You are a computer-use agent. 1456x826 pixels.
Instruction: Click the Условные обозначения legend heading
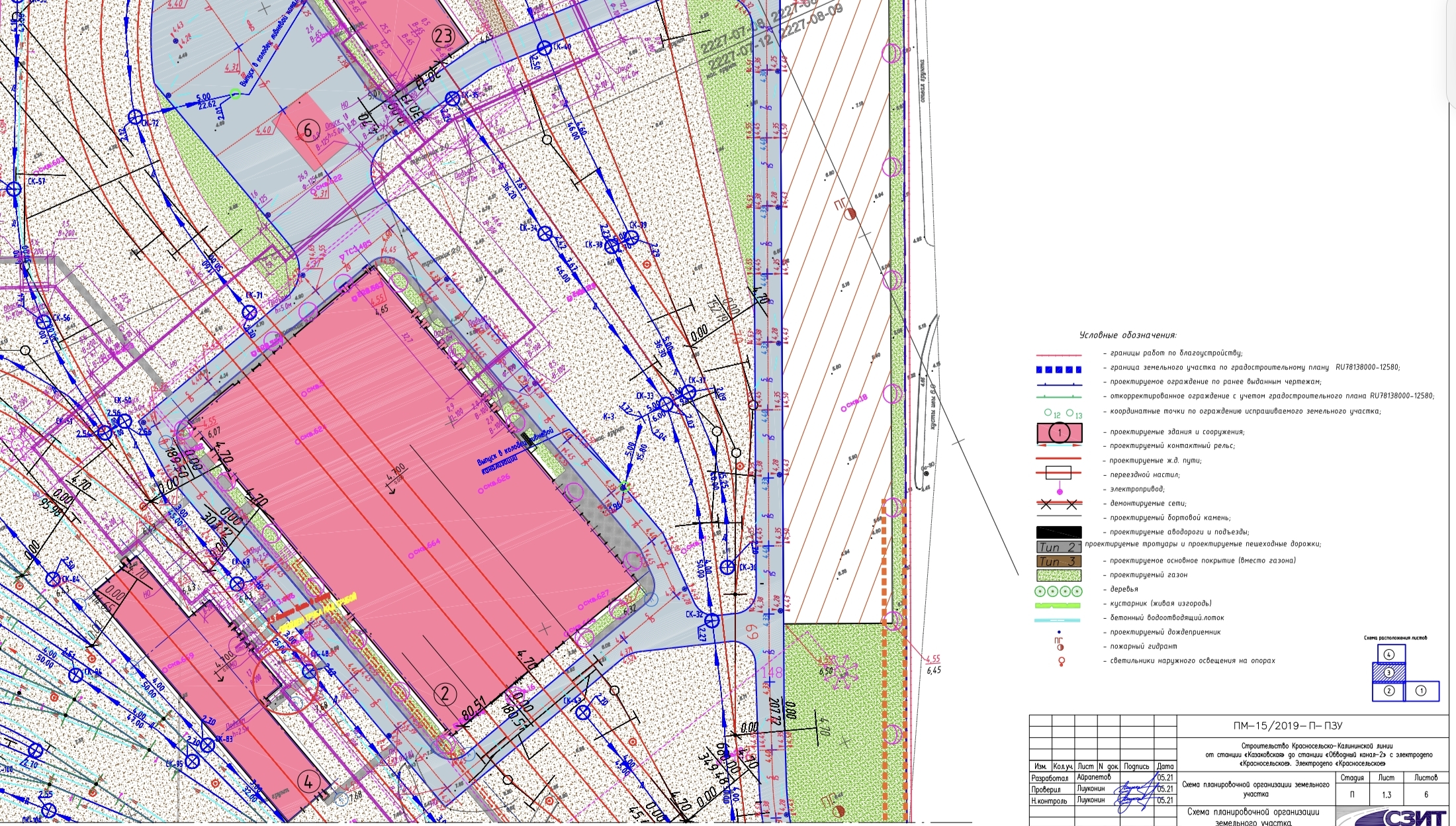(1128, 336)
